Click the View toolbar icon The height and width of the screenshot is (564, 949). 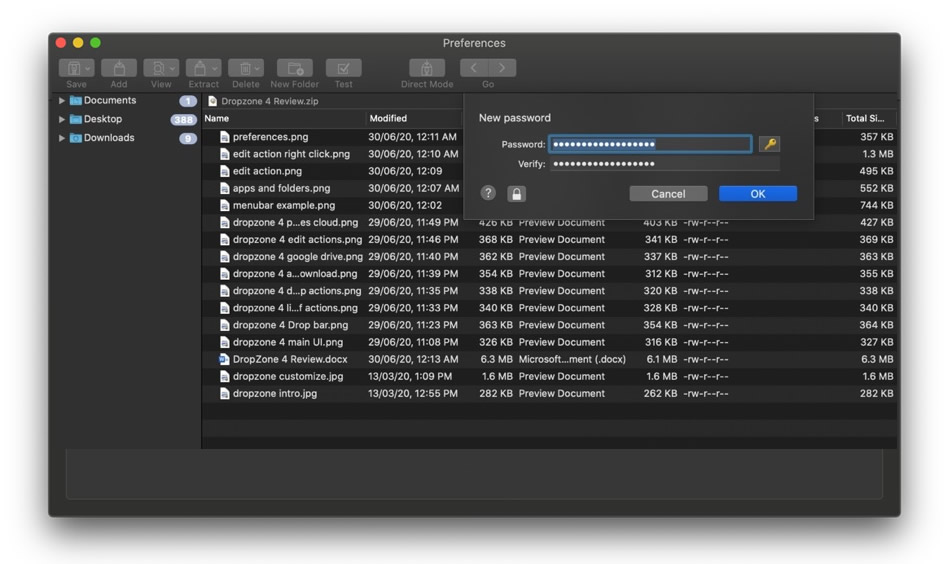point(161,68)
